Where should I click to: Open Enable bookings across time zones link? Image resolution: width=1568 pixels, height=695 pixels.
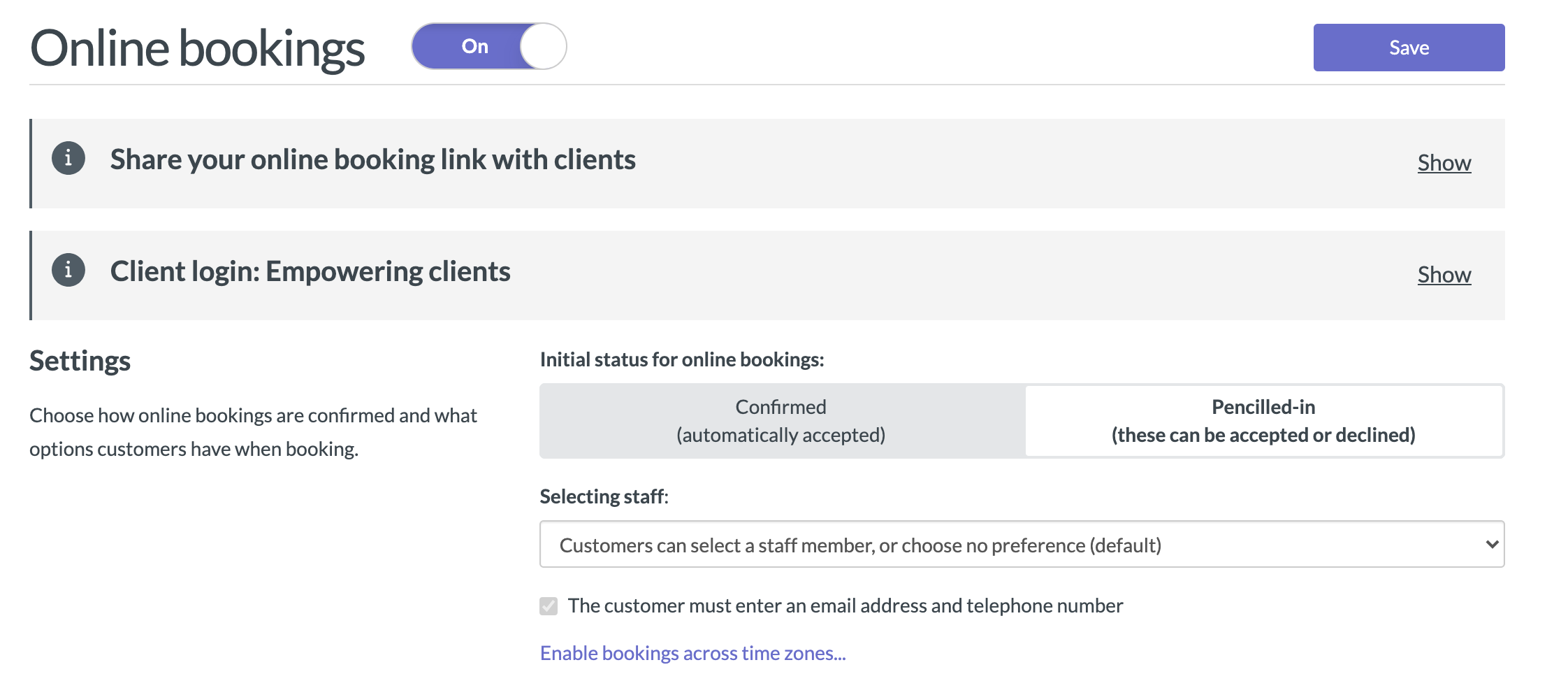[x=692, y=653]
